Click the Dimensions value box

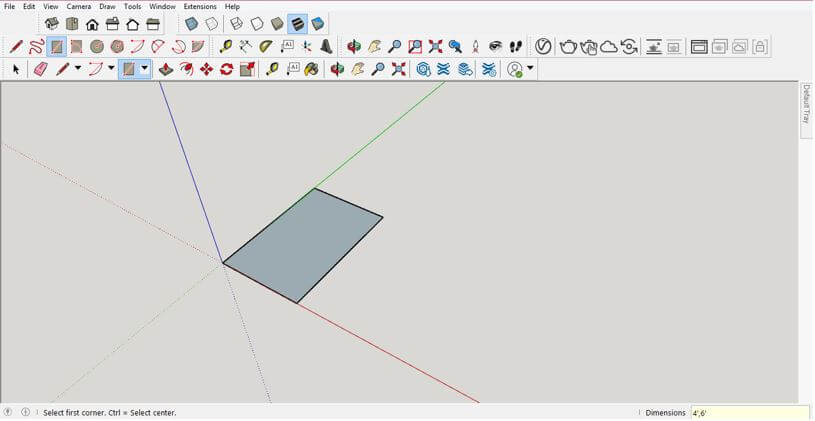click(x=750, y=413)
